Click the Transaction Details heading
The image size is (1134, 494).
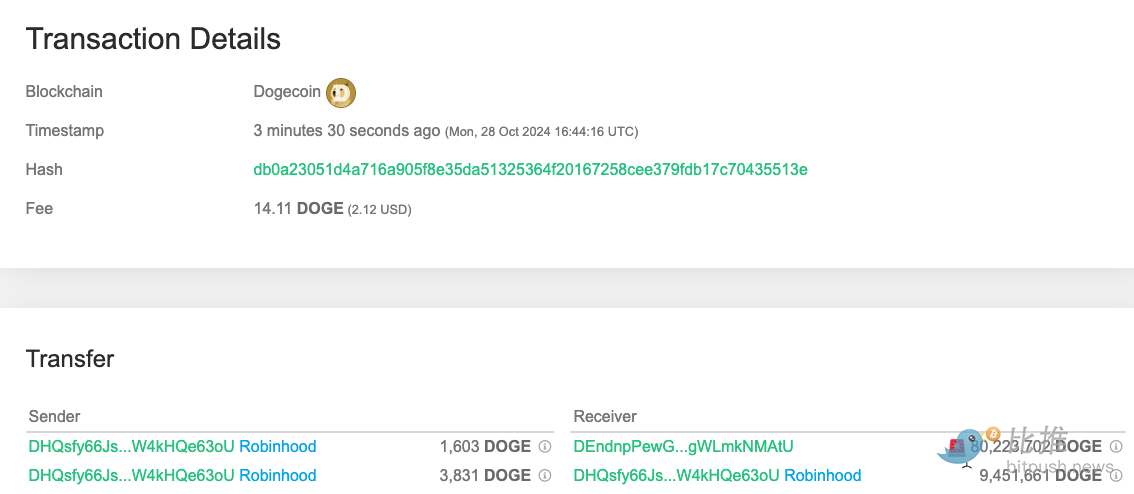(x=153, y=39)
